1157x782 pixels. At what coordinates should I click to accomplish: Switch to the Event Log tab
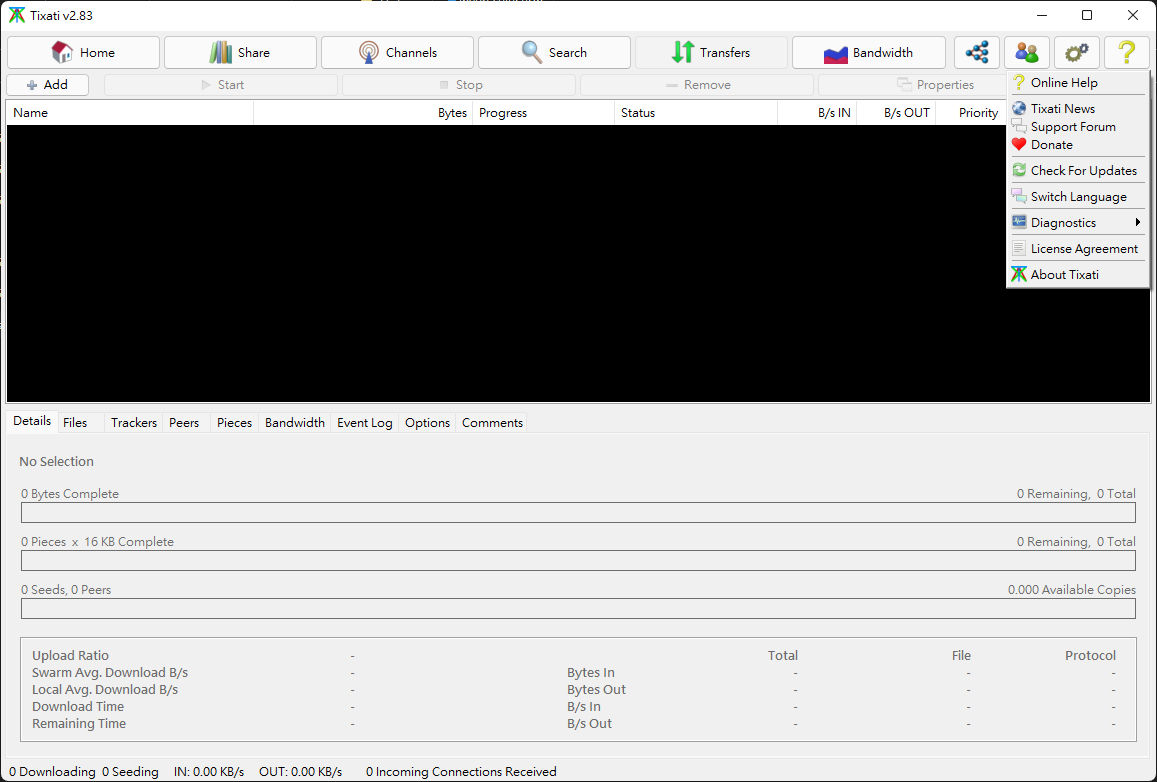[365, 423]
